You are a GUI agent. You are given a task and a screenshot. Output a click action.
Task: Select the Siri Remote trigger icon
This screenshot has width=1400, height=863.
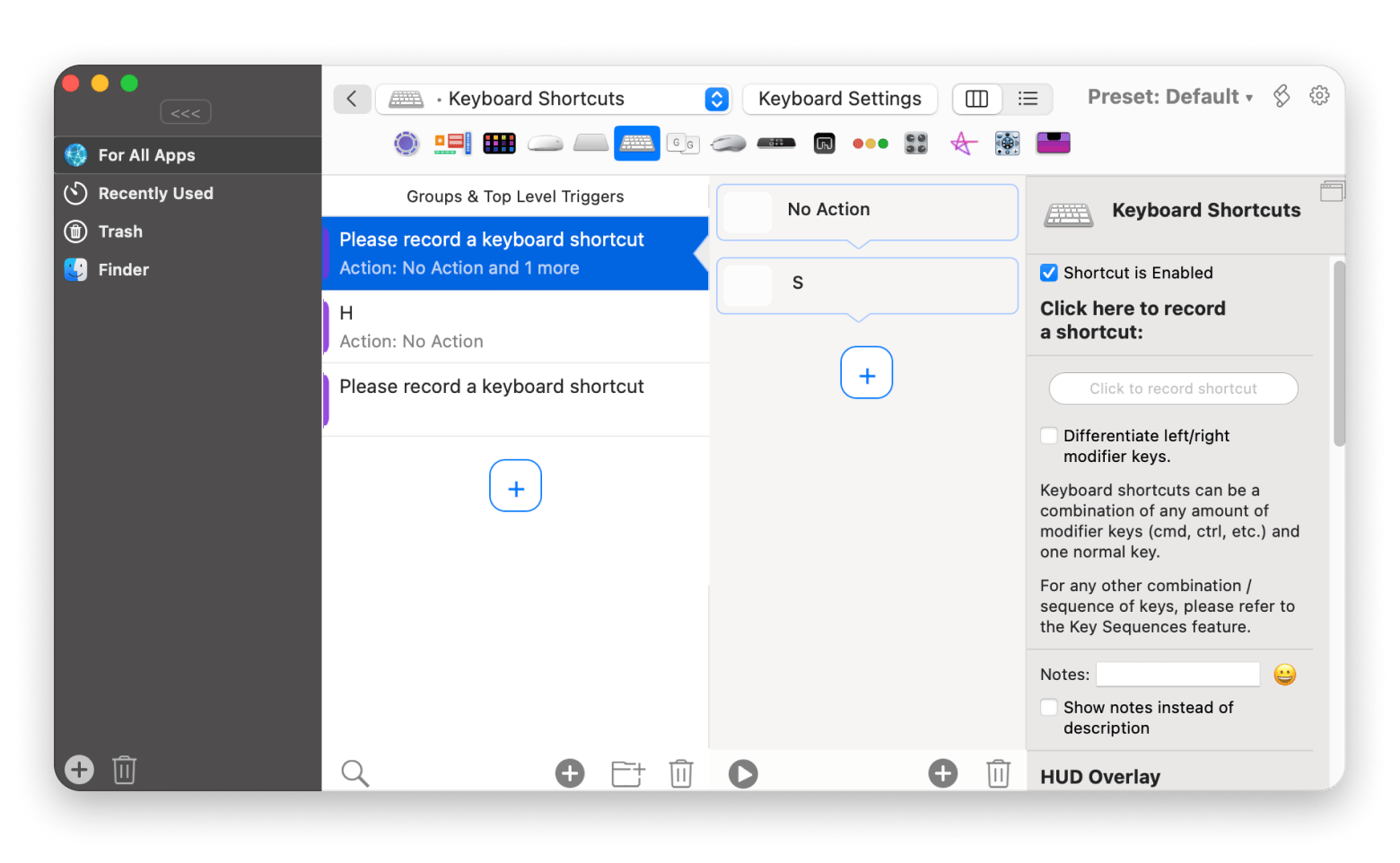coord(776,144)
